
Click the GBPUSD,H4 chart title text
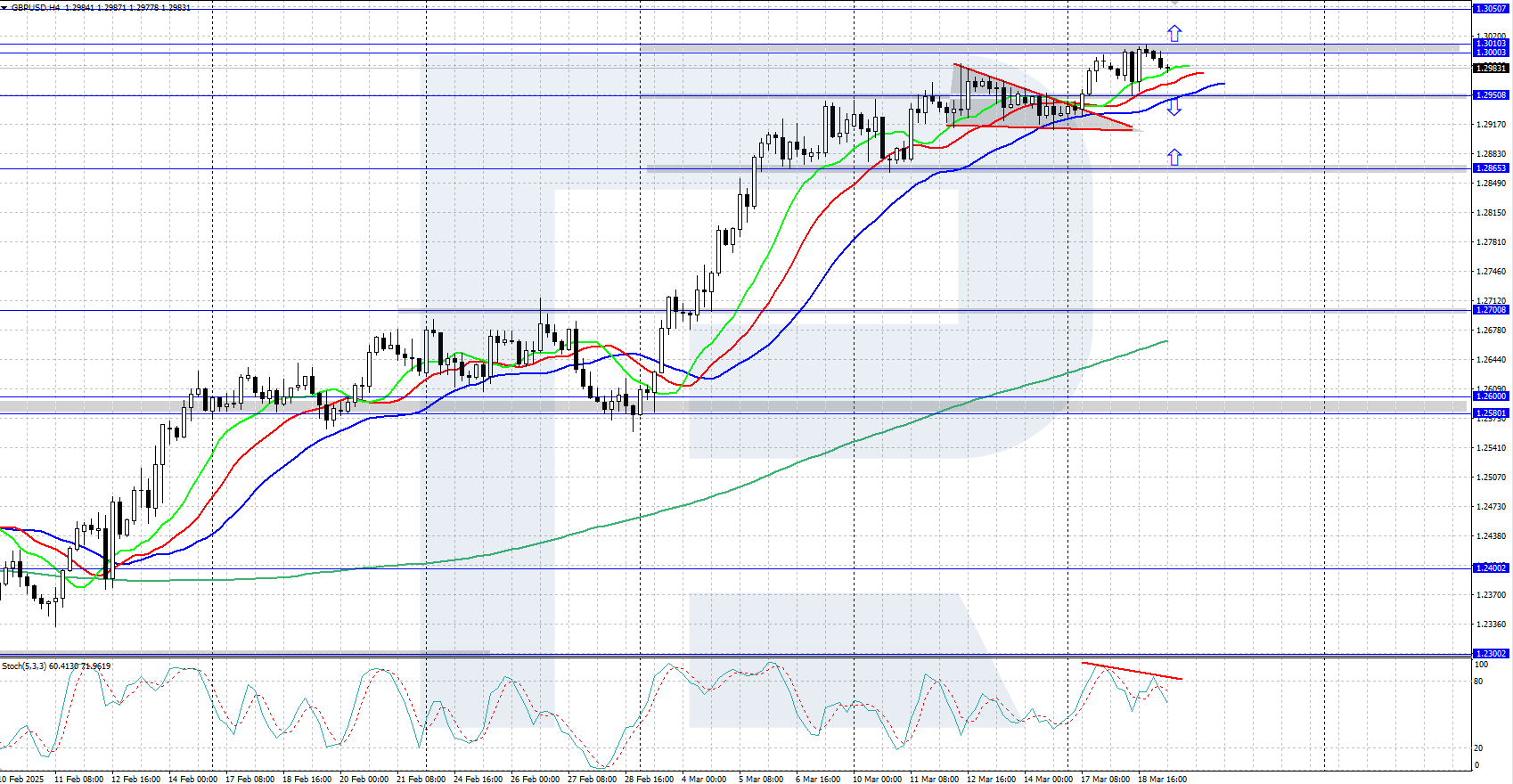[36, 7]
